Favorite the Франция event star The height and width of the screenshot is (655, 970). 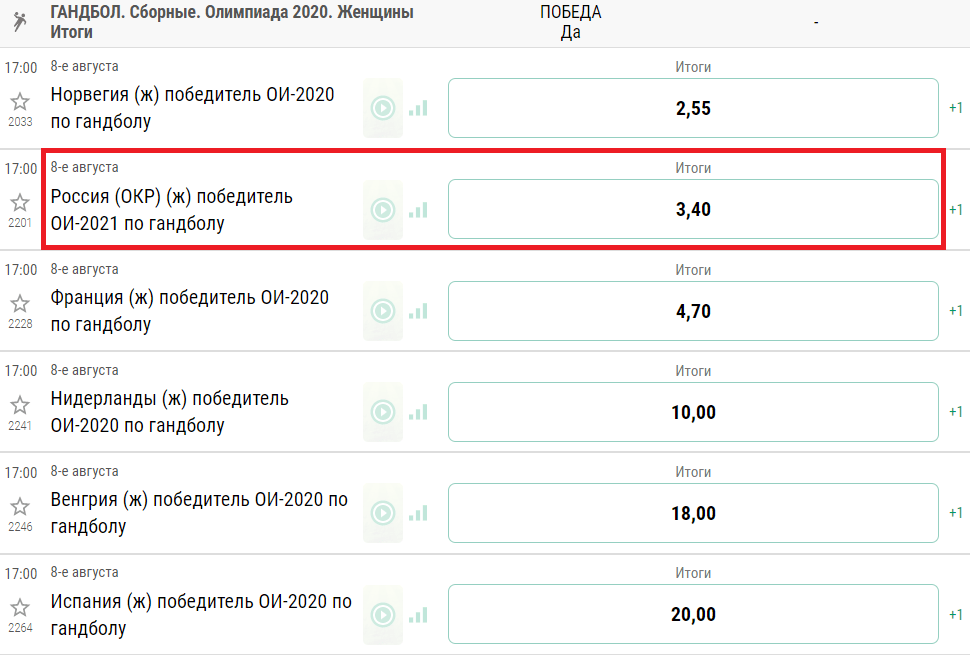coord(20,304)
